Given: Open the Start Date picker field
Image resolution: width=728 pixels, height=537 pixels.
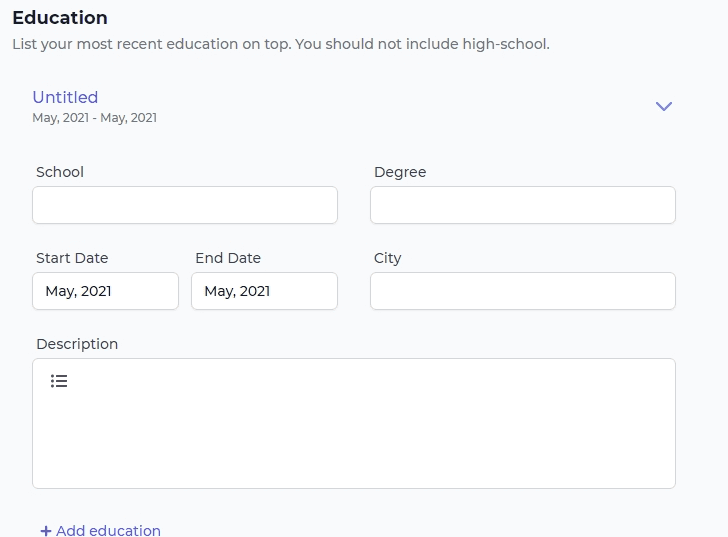Looking at the screenshot, I should tap(105, 291).
